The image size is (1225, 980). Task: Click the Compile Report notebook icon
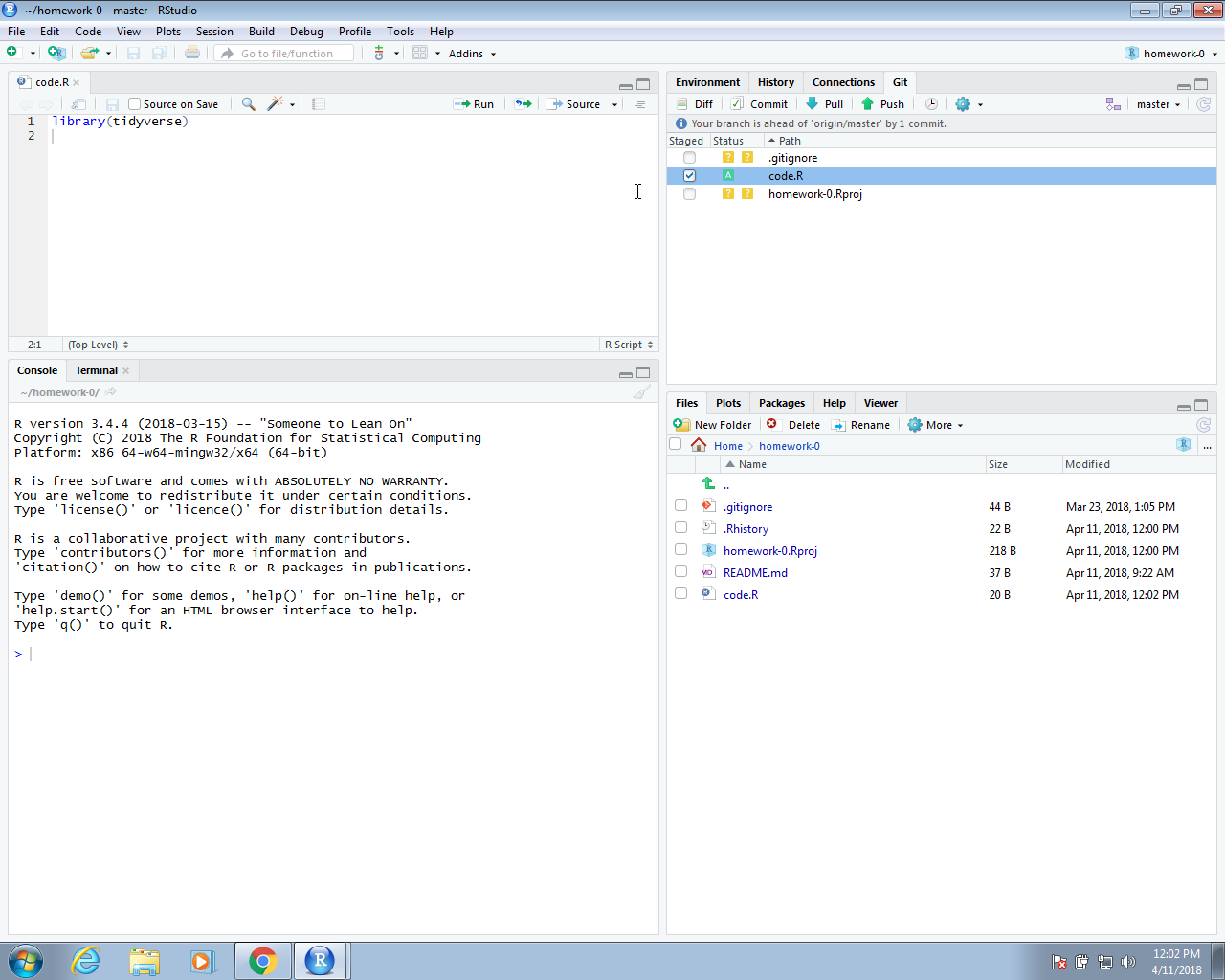(x=319, y=103)
